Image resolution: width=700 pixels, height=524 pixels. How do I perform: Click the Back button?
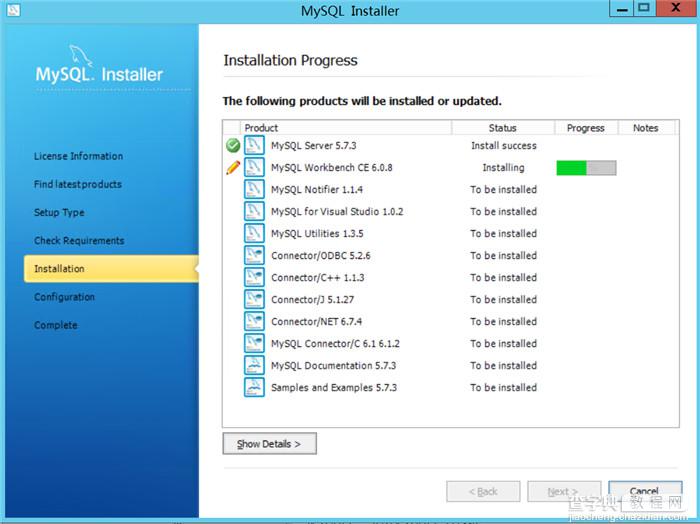point(483,491)
